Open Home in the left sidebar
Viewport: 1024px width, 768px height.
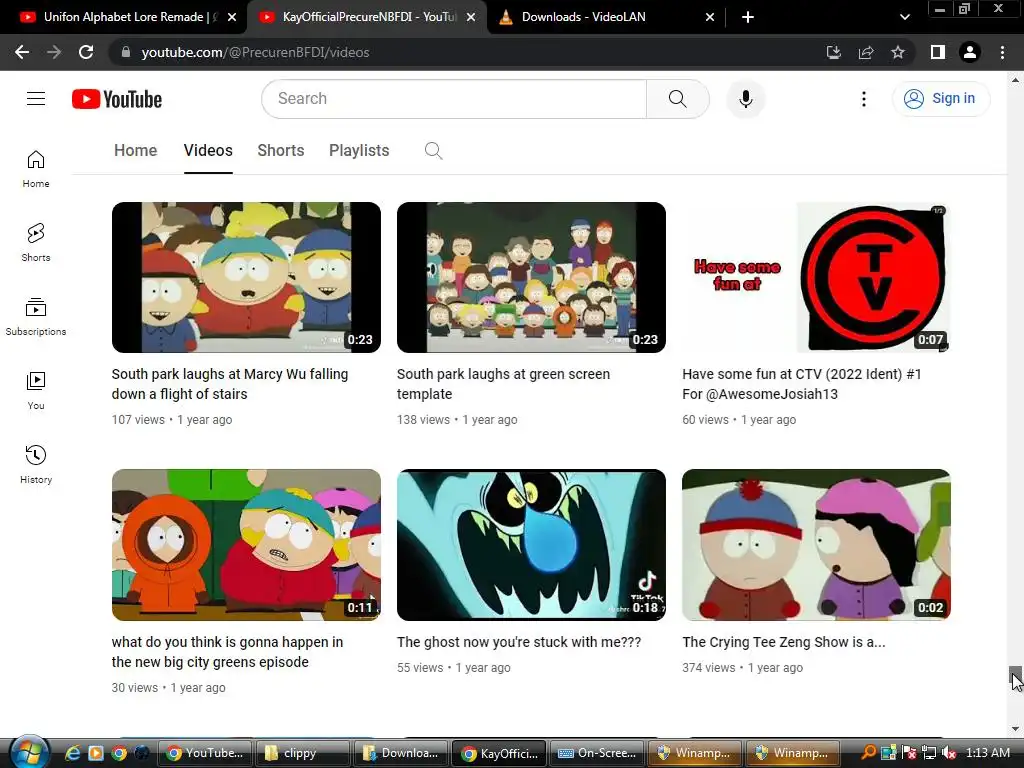[x=36, y=169]
